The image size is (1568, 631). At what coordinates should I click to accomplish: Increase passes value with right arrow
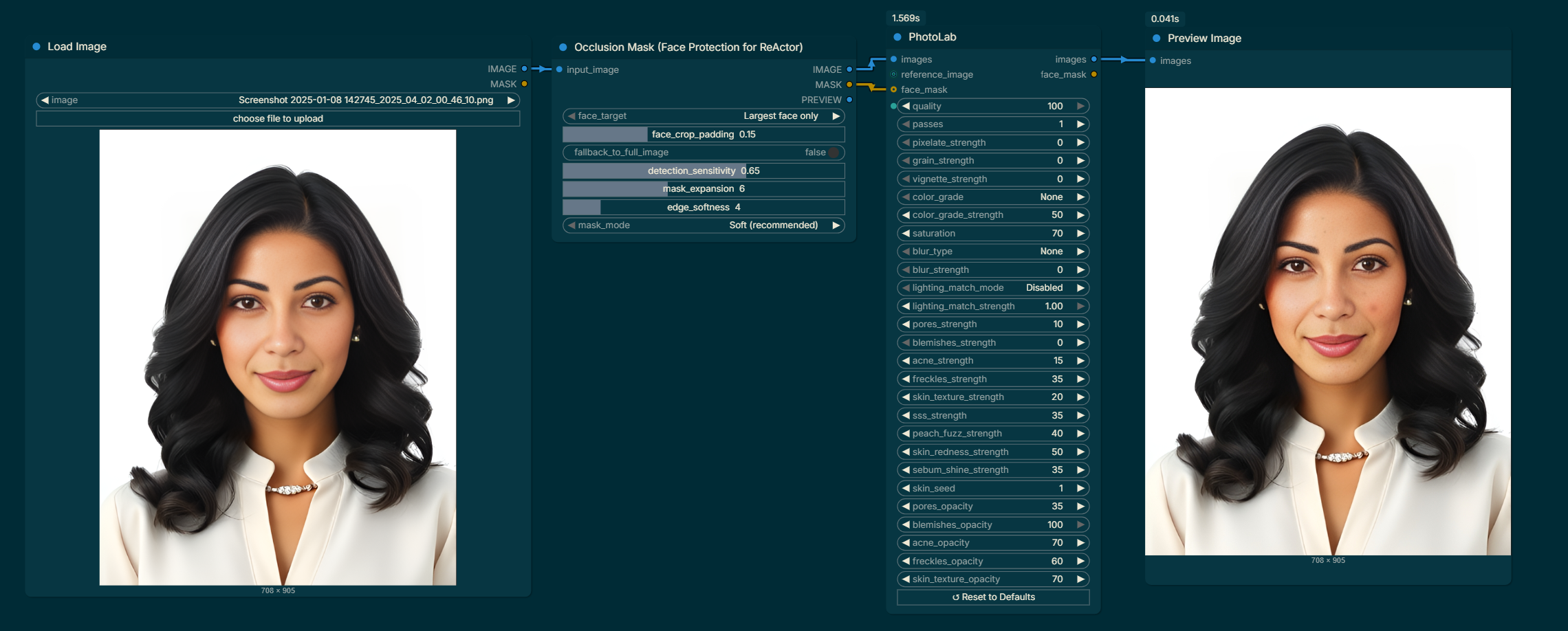(1080, 124)
